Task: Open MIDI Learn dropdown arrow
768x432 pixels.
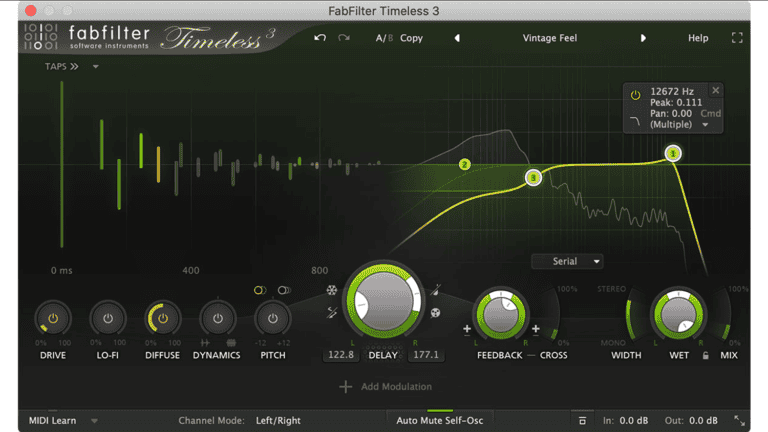Action: (x=94, y=421)
